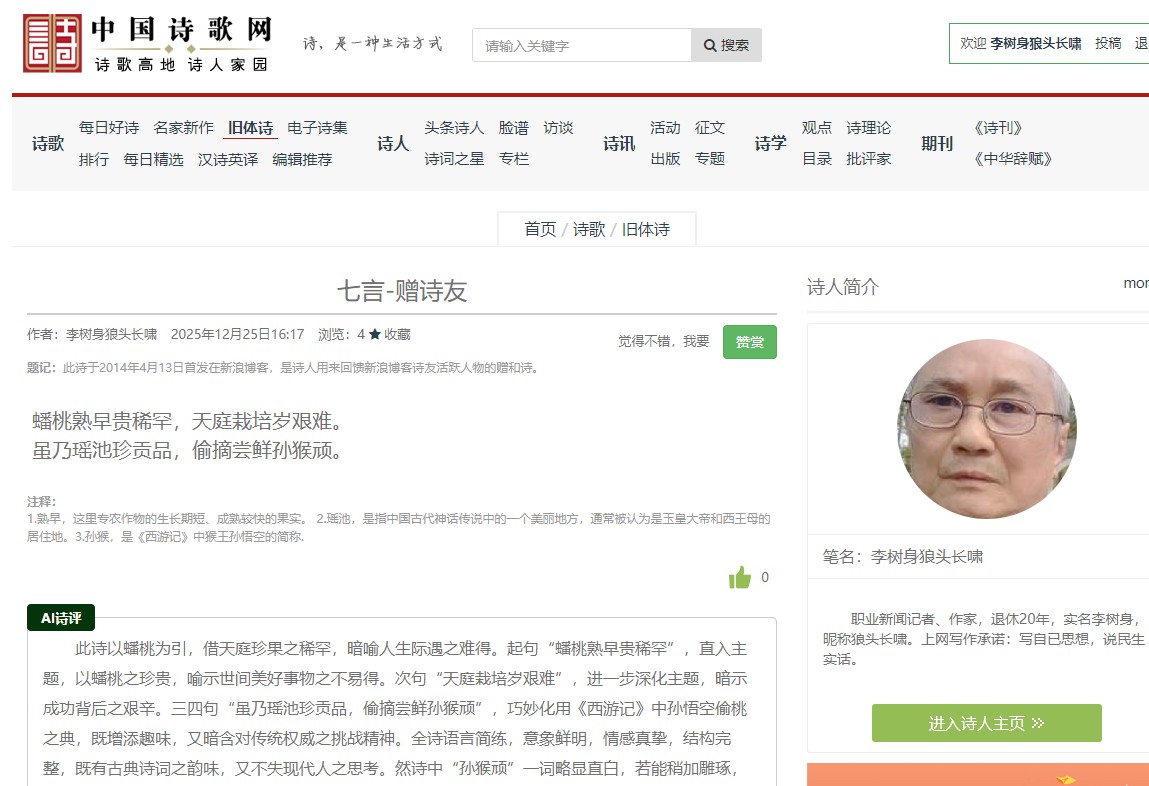
Task: Click 首页 in the breadcrumb
Action: (540, 229)
